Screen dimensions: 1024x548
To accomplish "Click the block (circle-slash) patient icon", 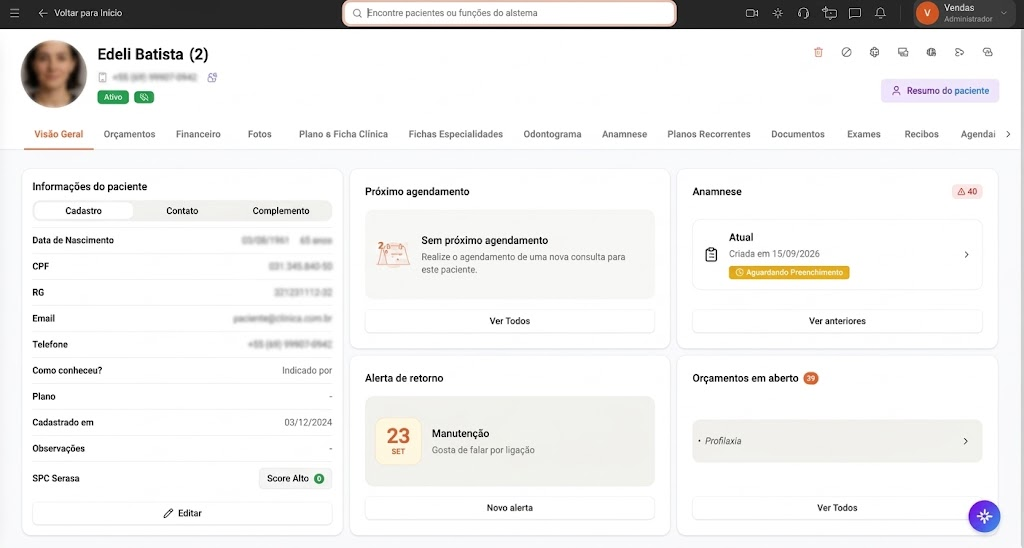I will (846, 52).
